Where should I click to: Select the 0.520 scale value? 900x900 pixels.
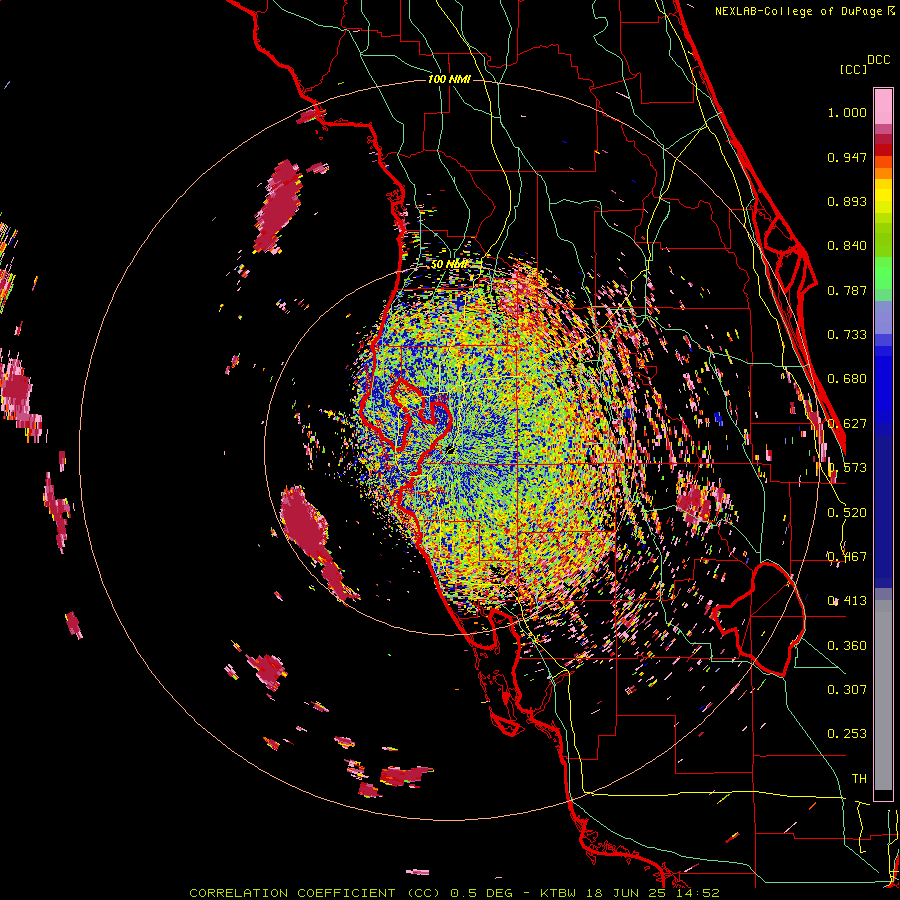coord(847,513)
